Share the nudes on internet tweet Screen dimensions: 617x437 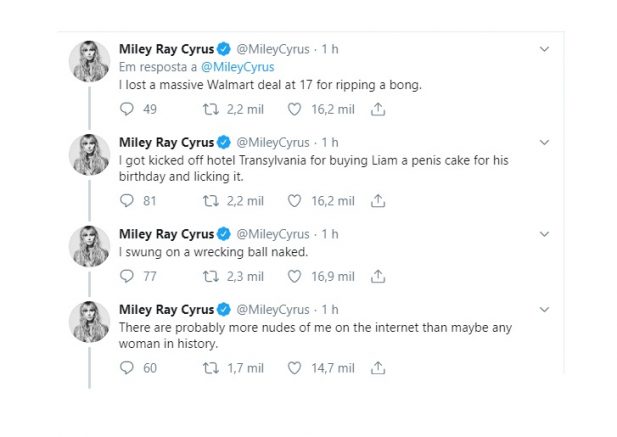378,368
